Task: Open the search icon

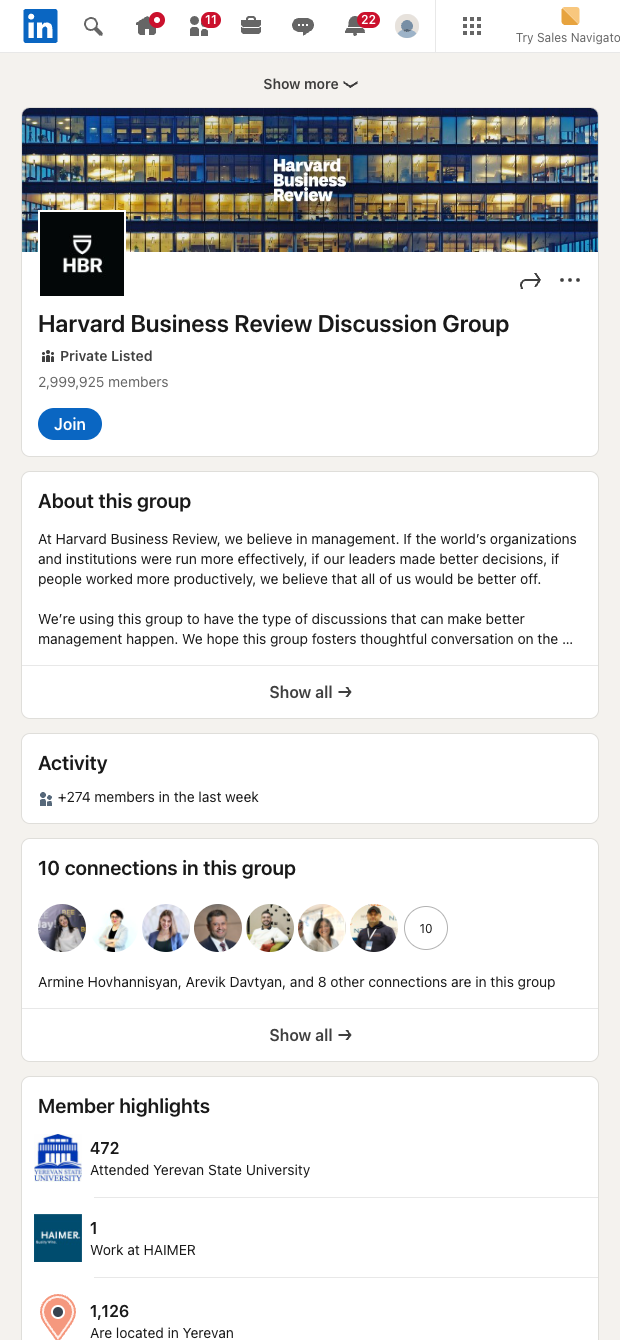Action: pyautogui.click(x=93, y=26)
